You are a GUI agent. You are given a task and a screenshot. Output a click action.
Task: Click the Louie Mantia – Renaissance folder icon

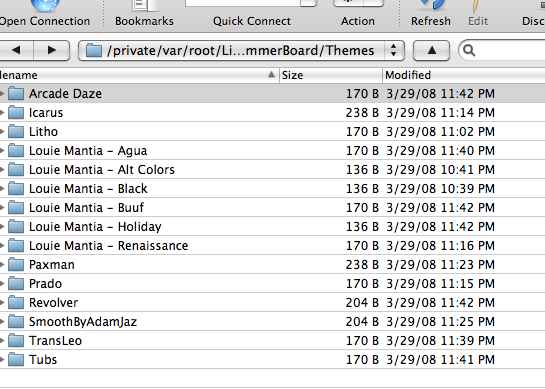[16, 245]
